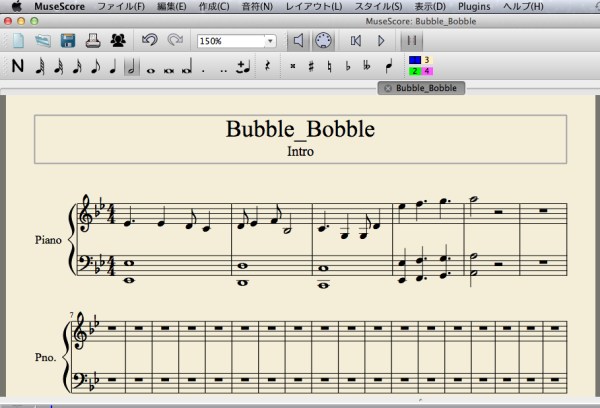Screen dimensions: 600x408
Task: Create a new score document
Action: pos(18,41)
